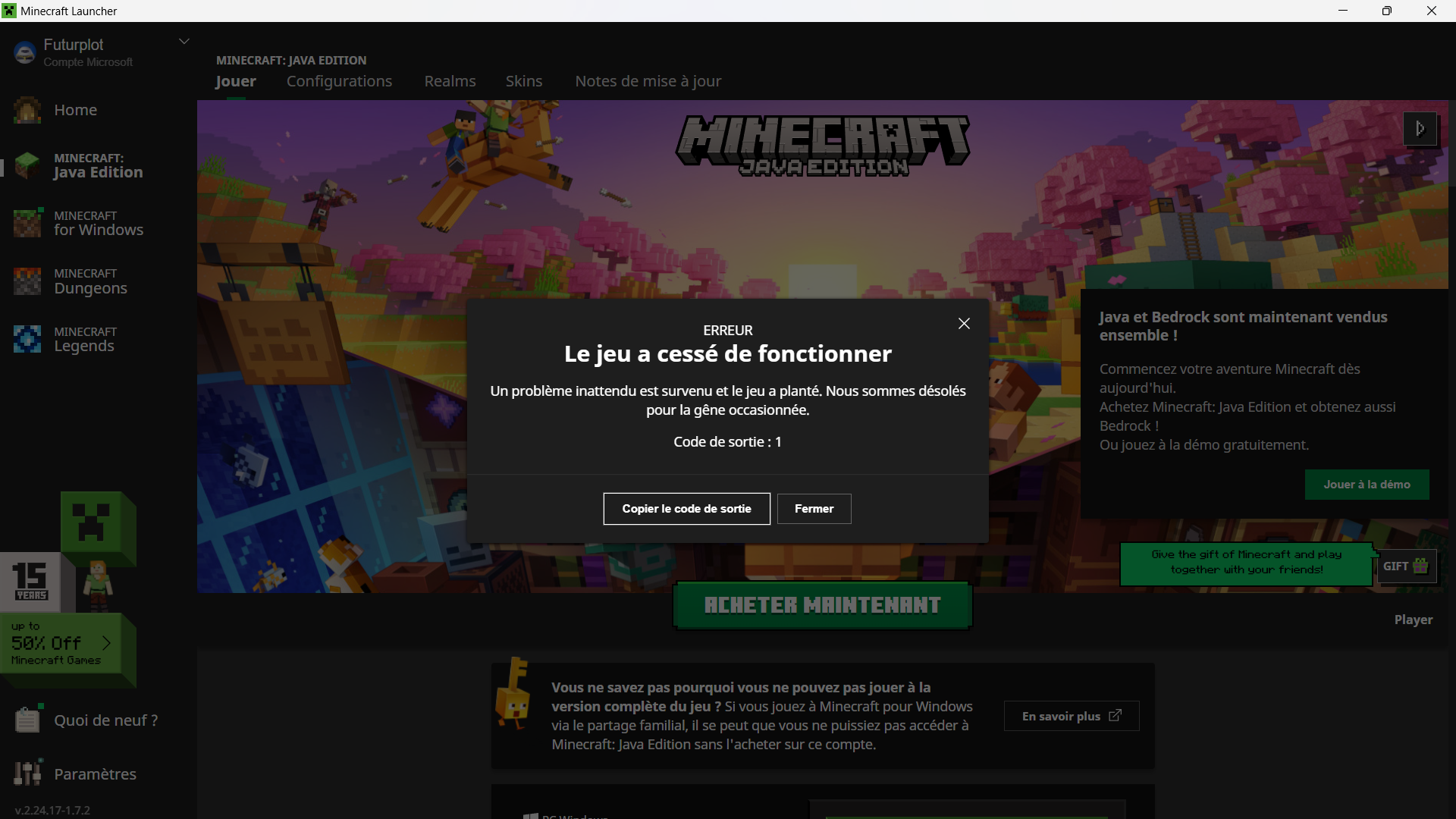Click the launcher version number text

coord(52,810)
